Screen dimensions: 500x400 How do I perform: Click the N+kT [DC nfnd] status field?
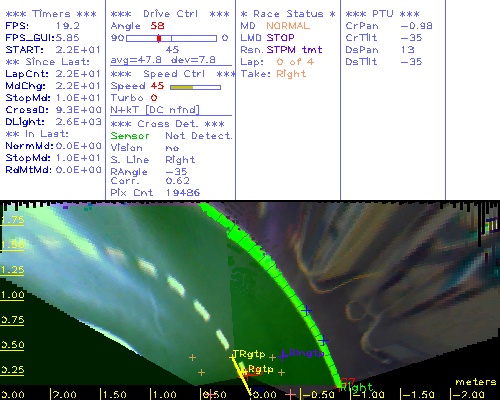(x=155, y=110)
